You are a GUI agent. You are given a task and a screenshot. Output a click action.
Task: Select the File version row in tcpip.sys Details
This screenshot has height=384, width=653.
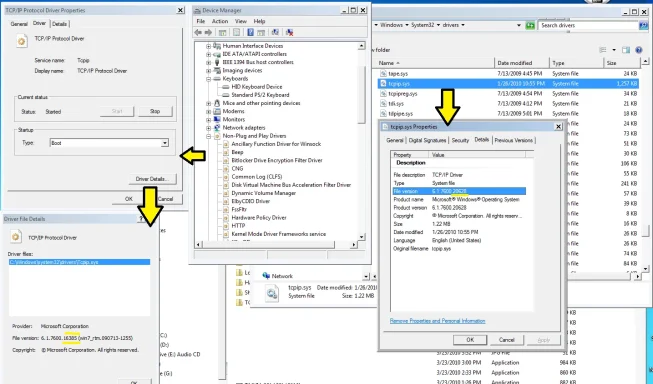[459, 192]
